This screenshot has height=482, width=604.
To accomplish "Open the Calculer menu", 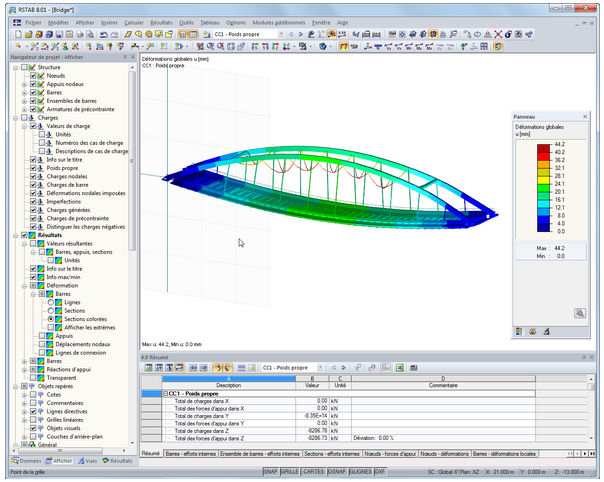I will click(x=134, y=23).
